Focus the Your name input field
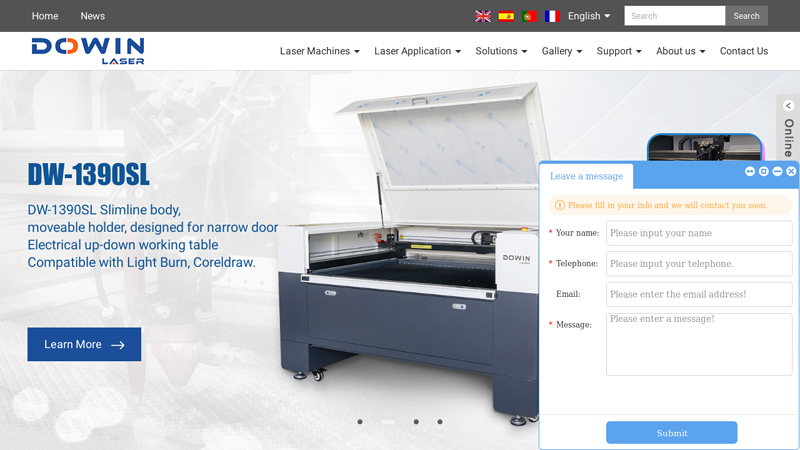800x450 pixels. click(699, 233)
